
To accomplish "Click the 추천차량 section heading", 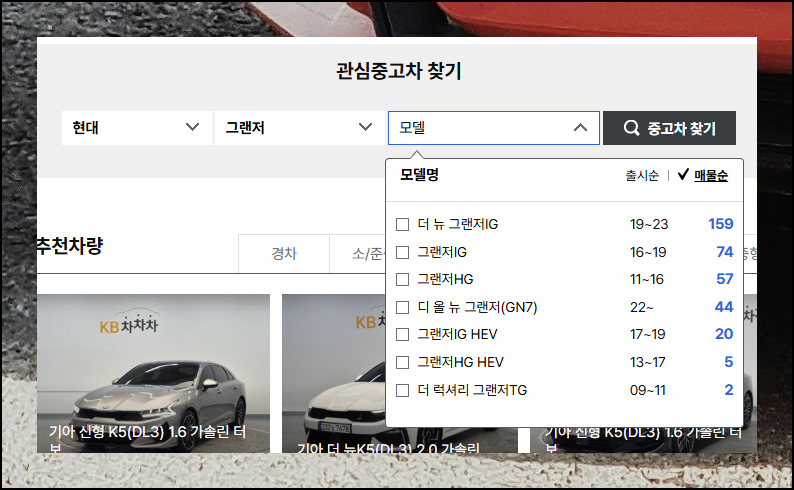I will [x=70, y=246].
